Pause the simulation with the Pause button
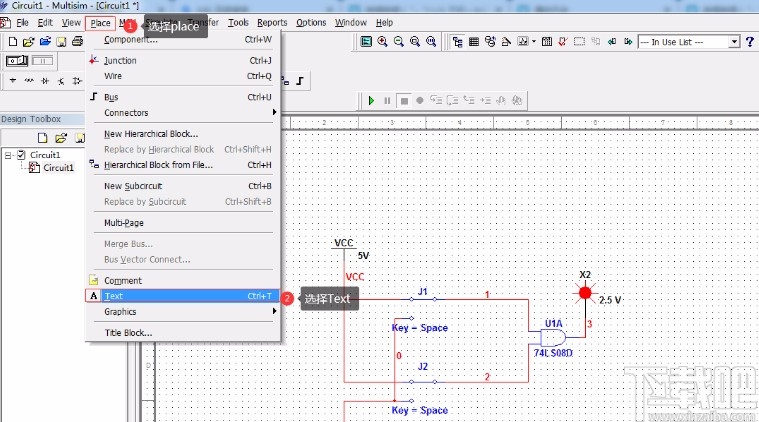Screen dimensions: 759x422 point(387,101)
